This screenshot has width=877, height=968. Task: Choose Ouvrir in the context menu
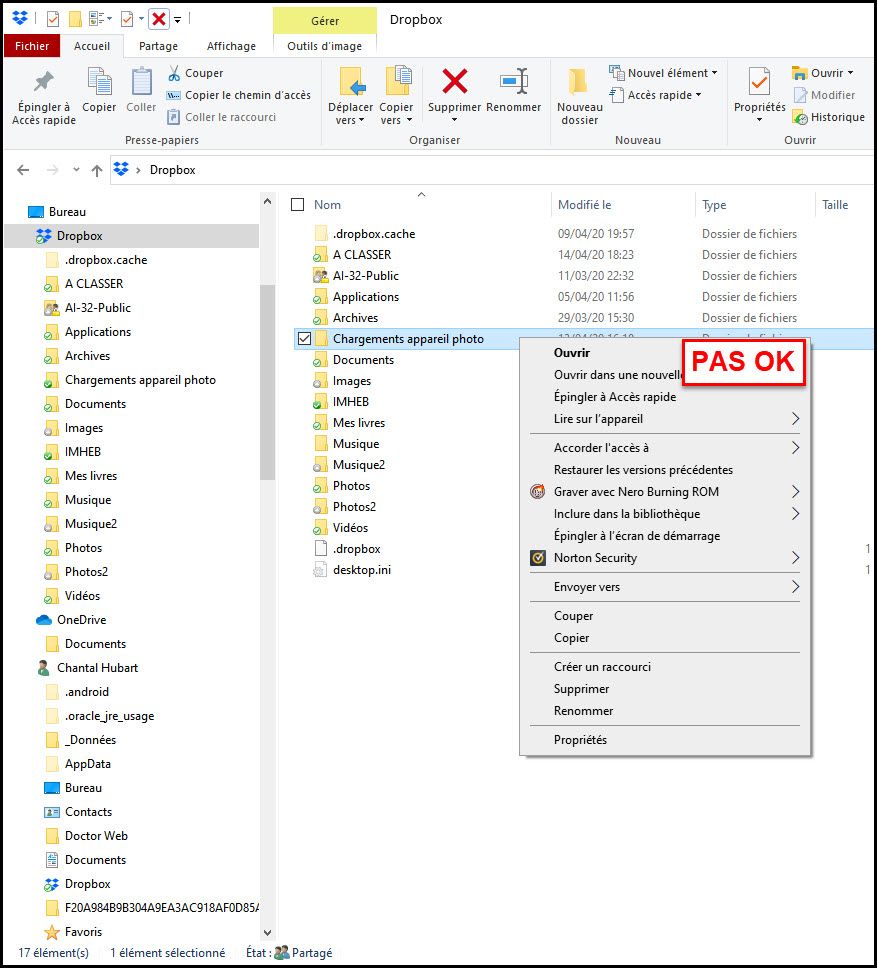tap(572, 353)
